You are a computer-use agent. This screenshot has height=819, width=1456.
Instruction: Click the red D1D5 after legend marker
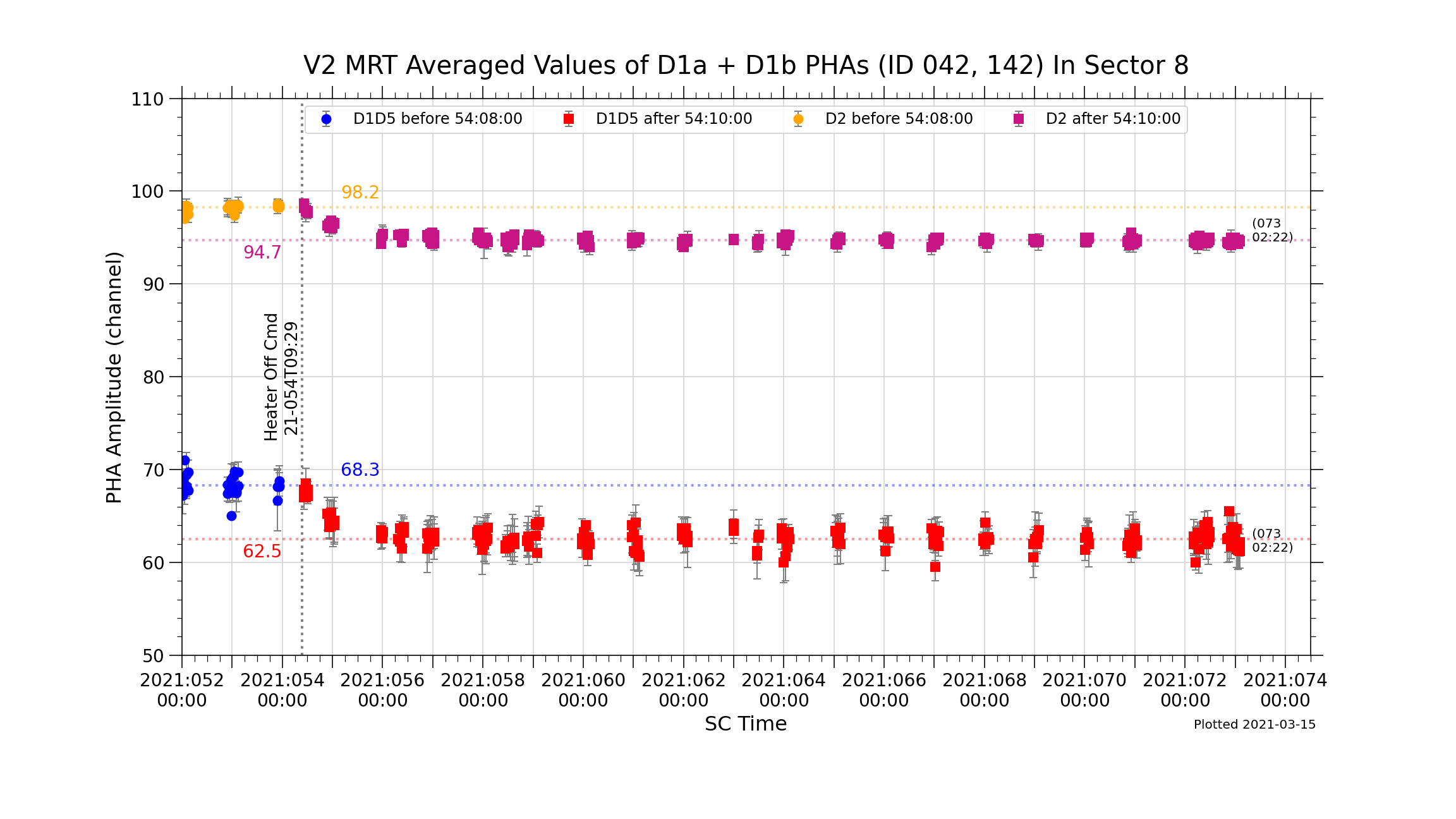pyautogui.click(x=569, y=119)
